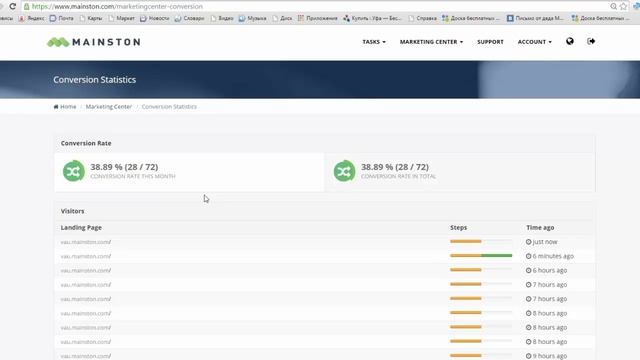Click the steps progress bar for '6 hours ago'
This screenshot has width=640, height=360.
coord(481,270)
